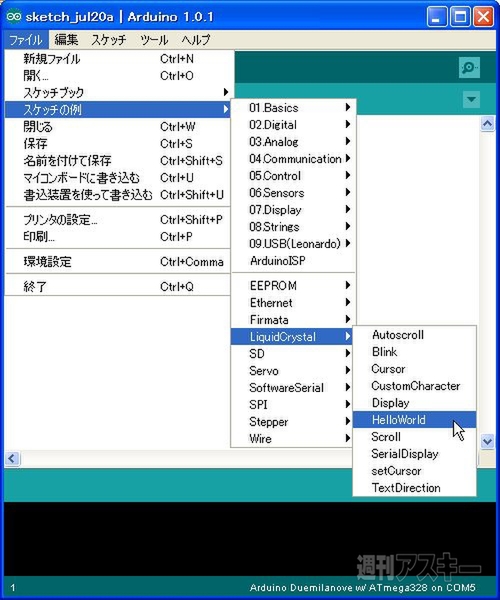Choose 印刷... menu entry
Viewport: 500px width, 600px height.
(117, 237)
